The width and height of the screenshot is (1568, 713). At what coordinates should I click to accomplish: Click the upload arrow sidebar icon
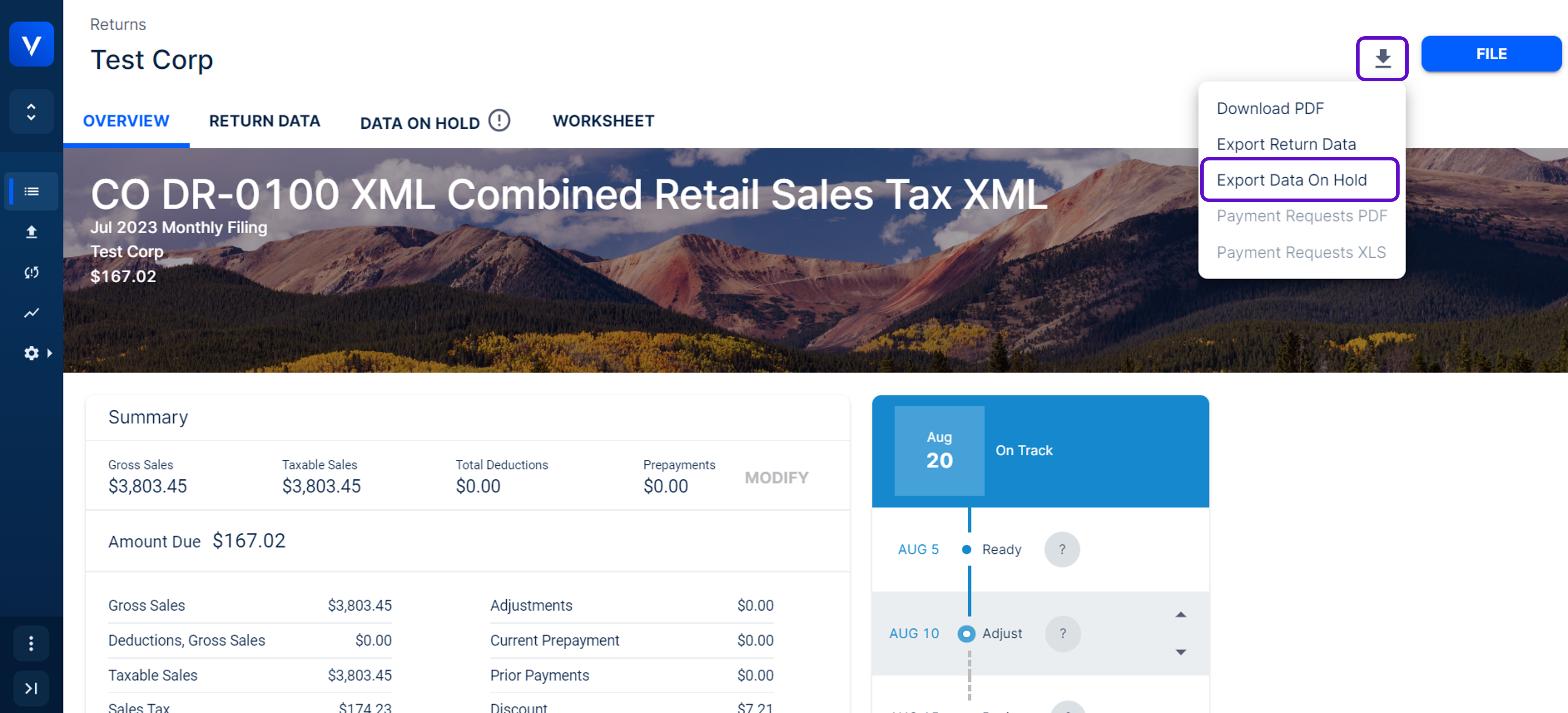pos(31,232)
